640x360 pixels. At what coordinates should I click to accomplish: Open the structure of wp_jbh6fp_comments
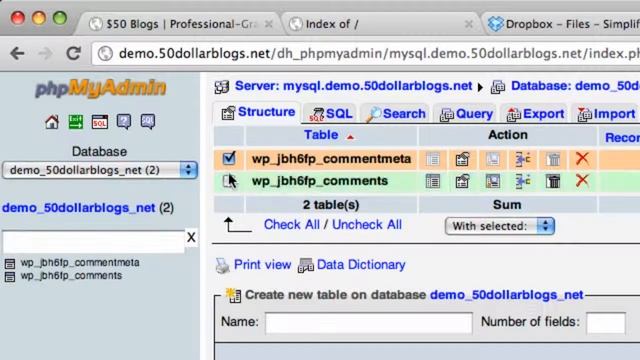462,181
